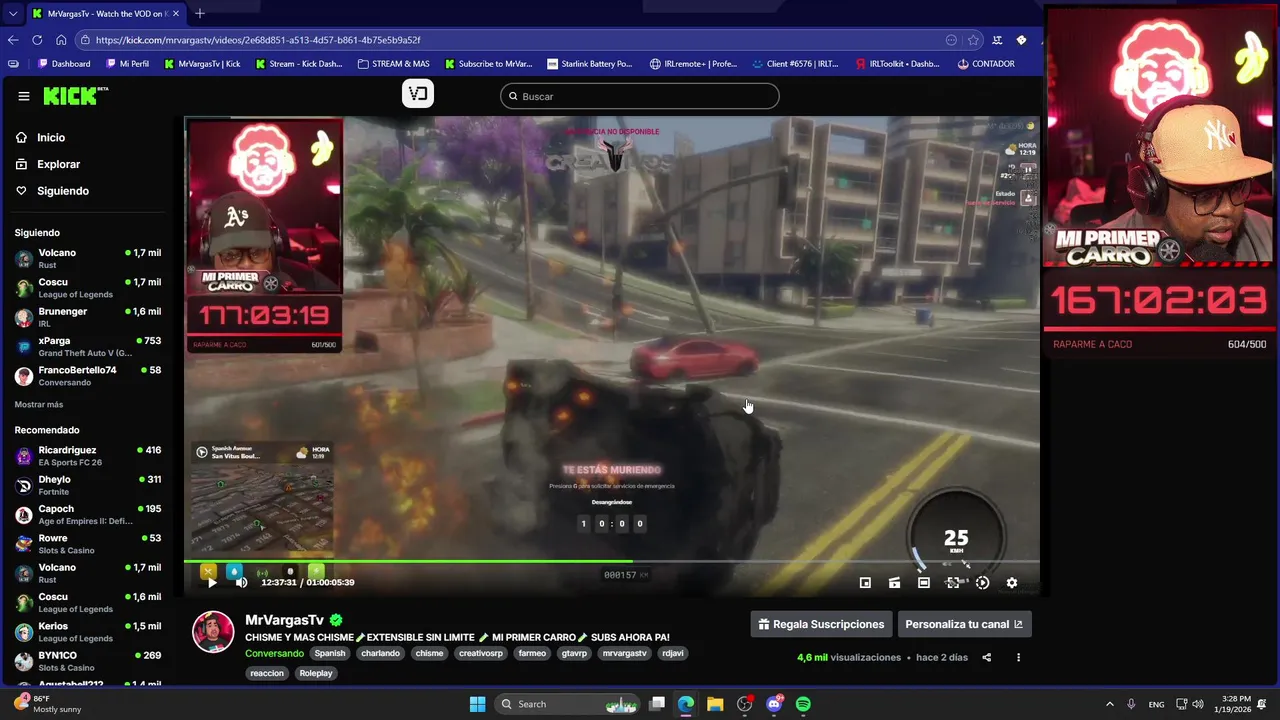Image resolution: width=1280 pixels, height=720 pixels.
Task: Click the kick.com URL address bar
Action: click(x=510, y=40)
